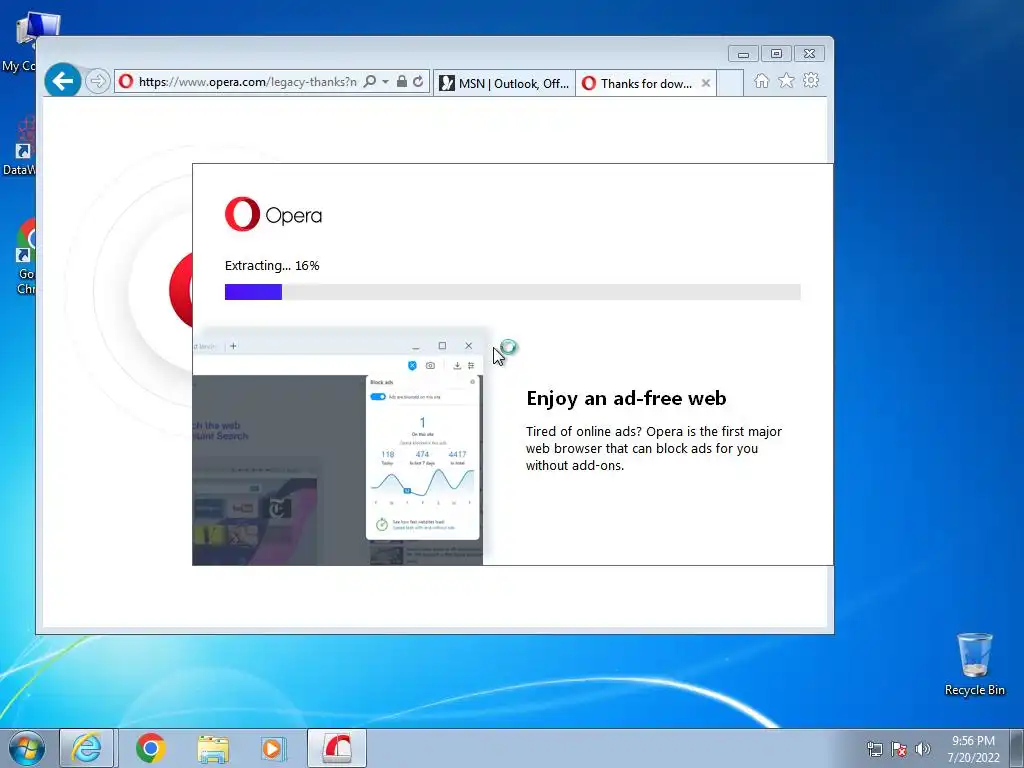Click the network status tray icon
This screenshot has width=1024, height=768.
click(x=874, y=749)
